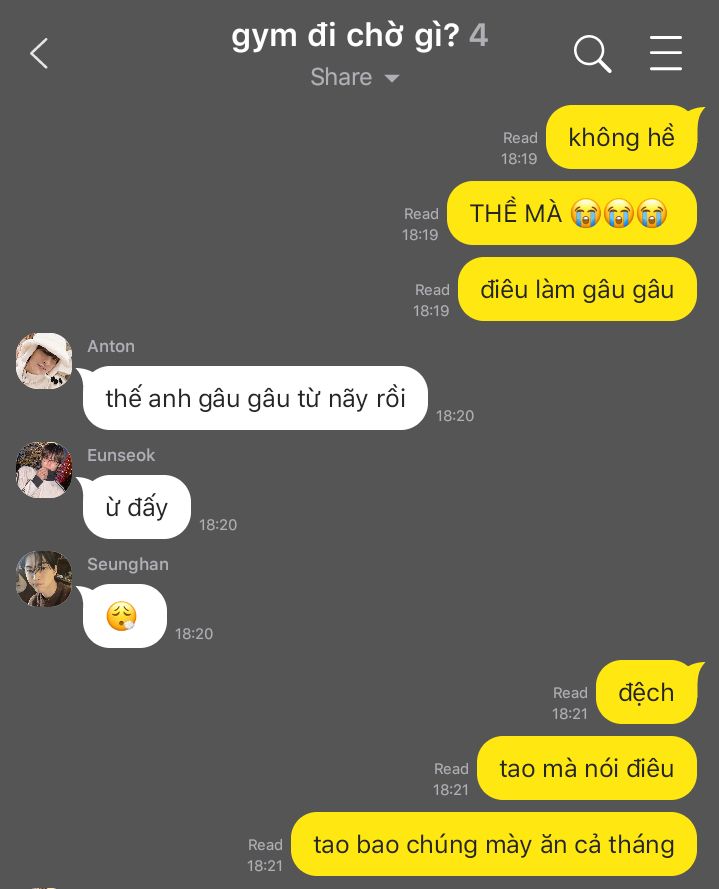Select Seunghan's sighing emoji message
This screenshot has height=889, width=719.
pyautogui.click(x=125, y=616)
